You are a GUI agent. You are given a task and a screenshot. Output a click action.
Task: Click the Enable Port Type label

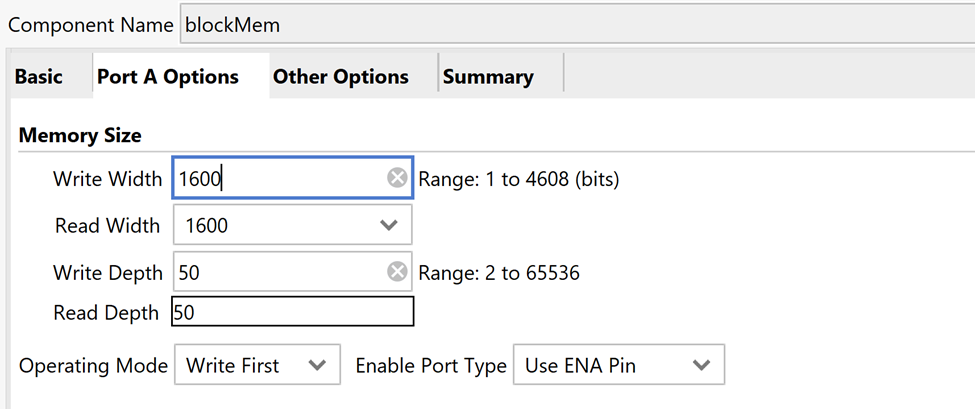pyautogui.click(x=431, y=366)
